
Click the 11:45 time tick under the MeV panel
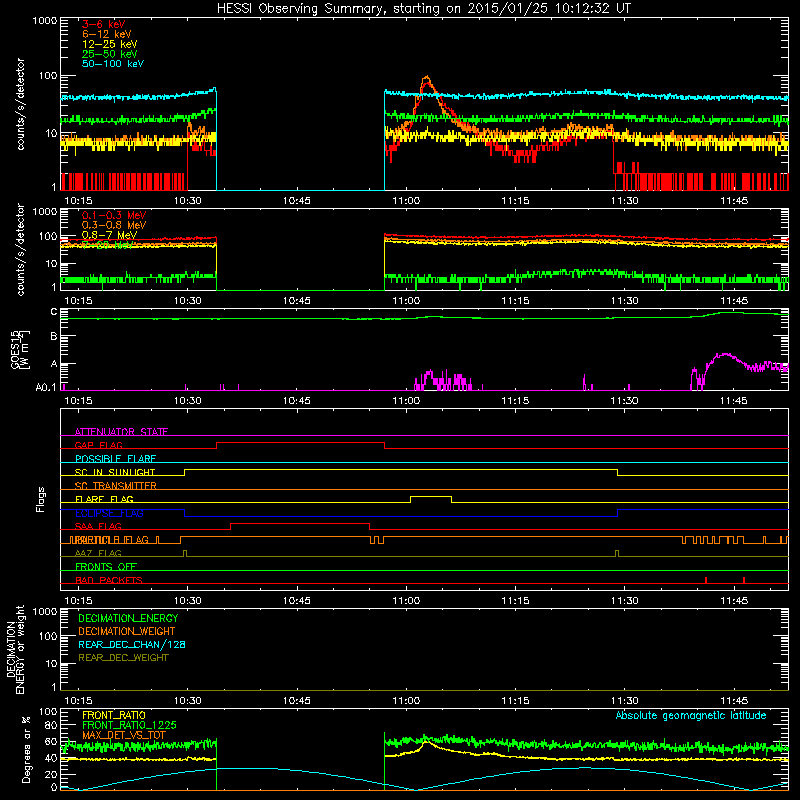[x=734, y=301]
